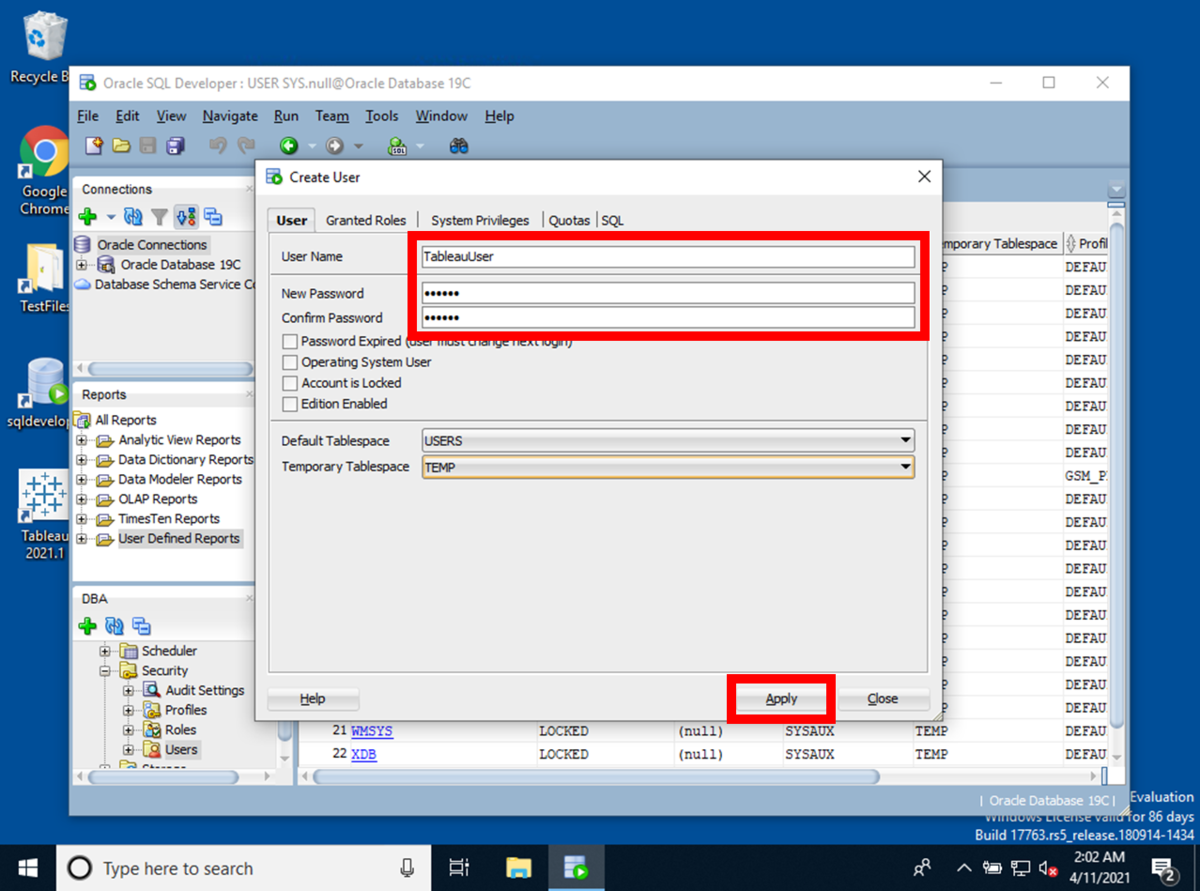Switch to the SQL tab

(612, 220)
